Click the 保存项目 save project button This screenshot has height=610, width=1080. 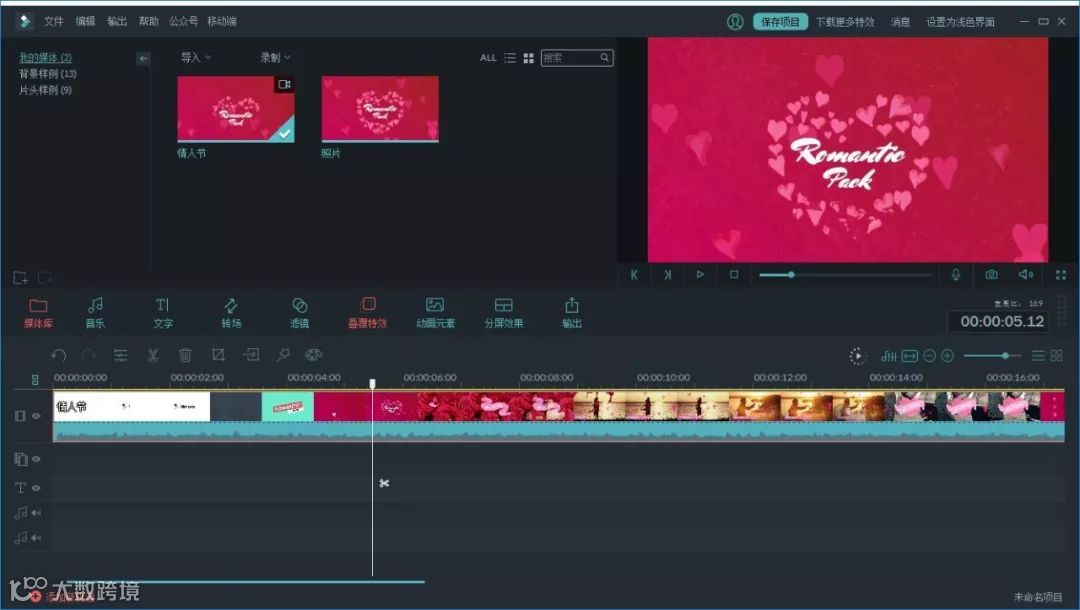click(781, 21)
